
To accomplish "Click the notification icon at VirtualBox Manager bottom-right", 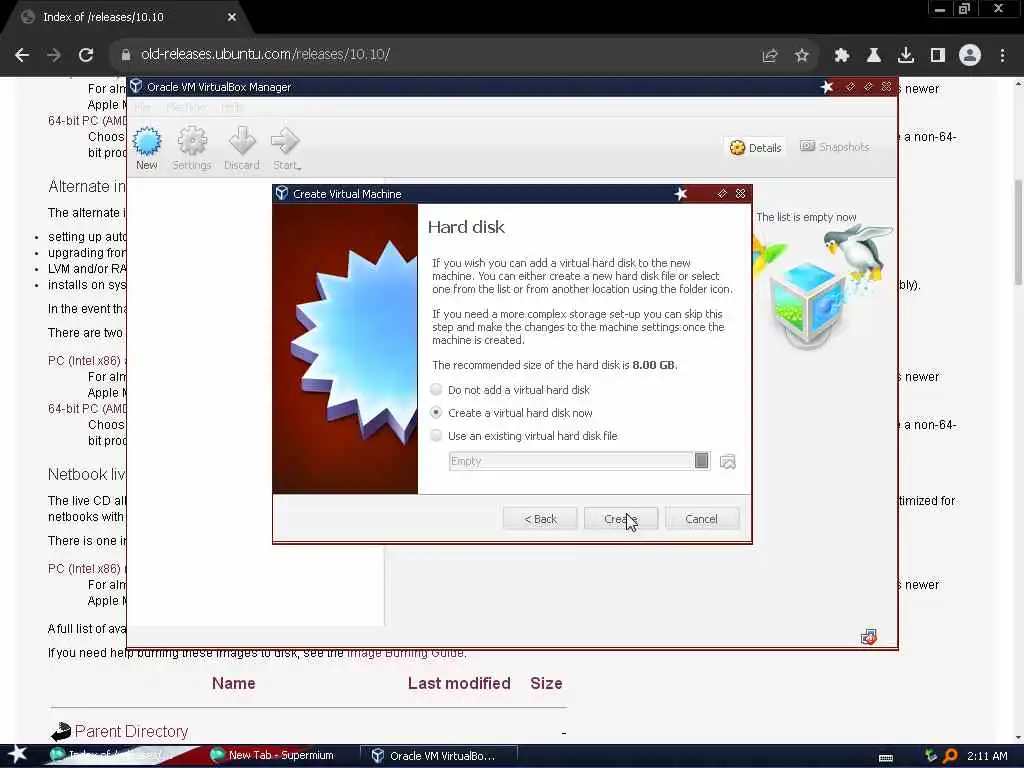I will tap(869, 637).
